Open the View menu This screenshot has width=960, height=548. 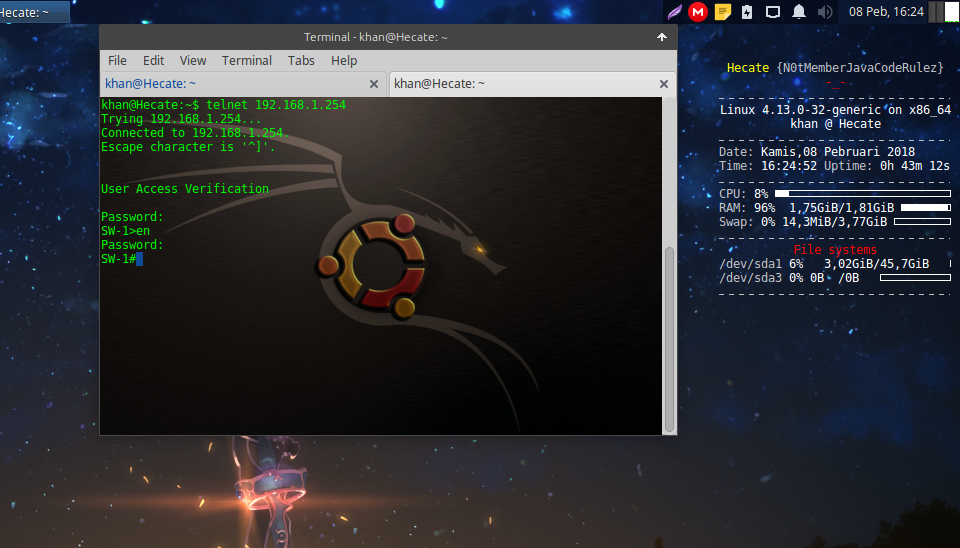point(193,61)
